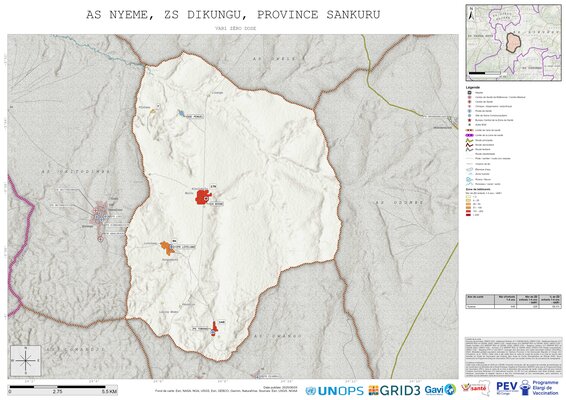Click the pink settlement cluster west of the zone
Image resolution: width=566 pixels, height=400 pixels.
100,214
